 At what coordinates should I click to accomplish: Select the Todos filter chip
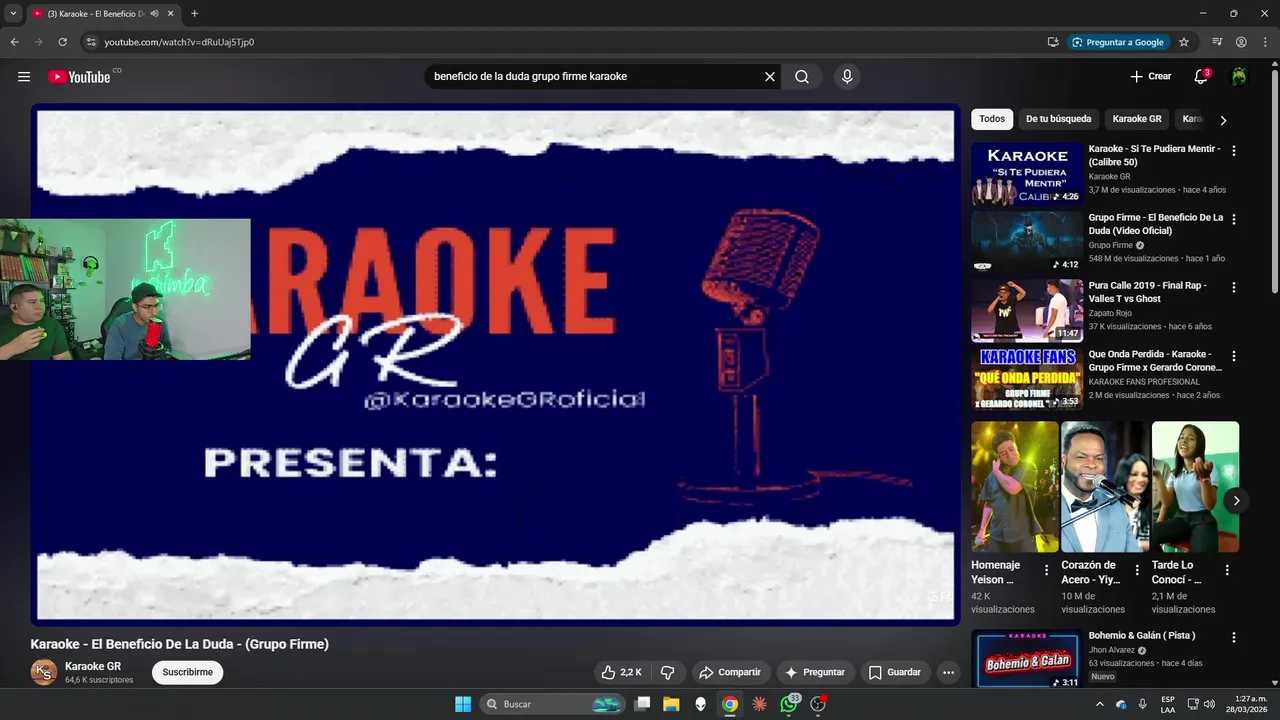click(x=992, y=119)
